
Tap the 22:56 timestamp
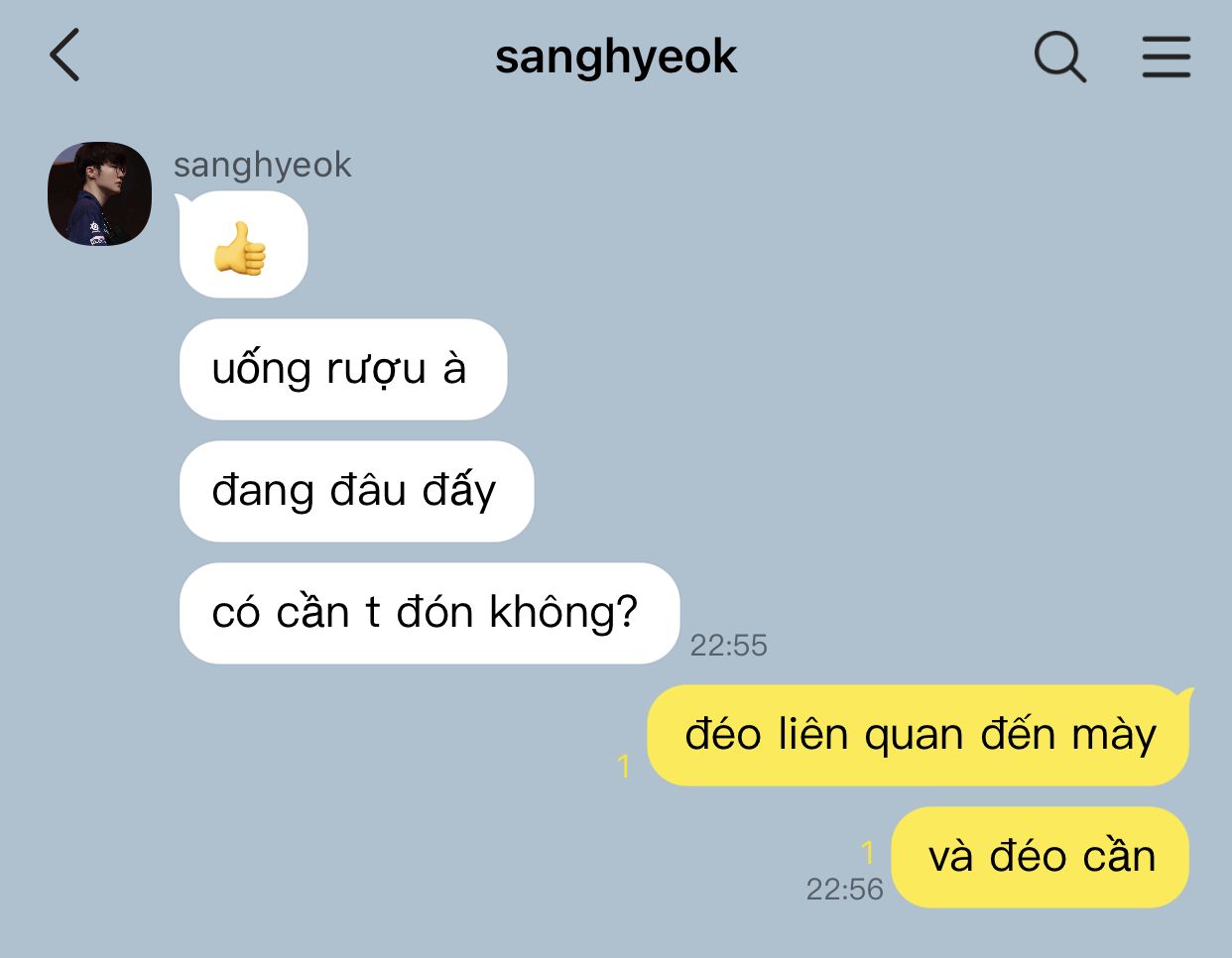(x=844, y=889)
